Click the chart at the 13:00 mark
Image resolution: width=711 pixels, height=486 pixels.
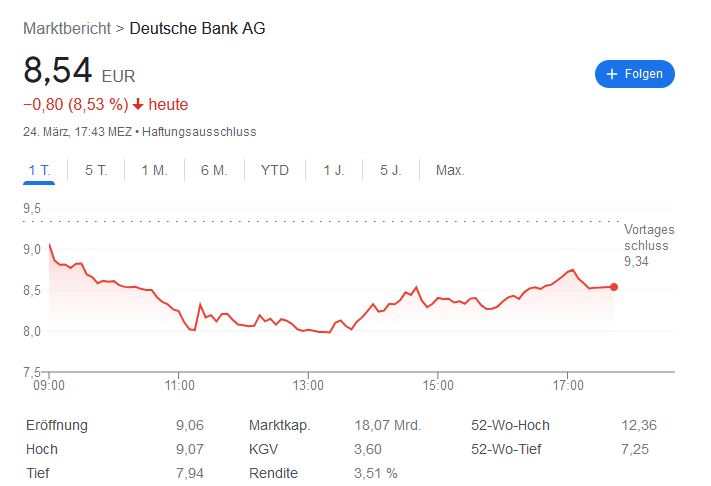(x=308, y=330)
